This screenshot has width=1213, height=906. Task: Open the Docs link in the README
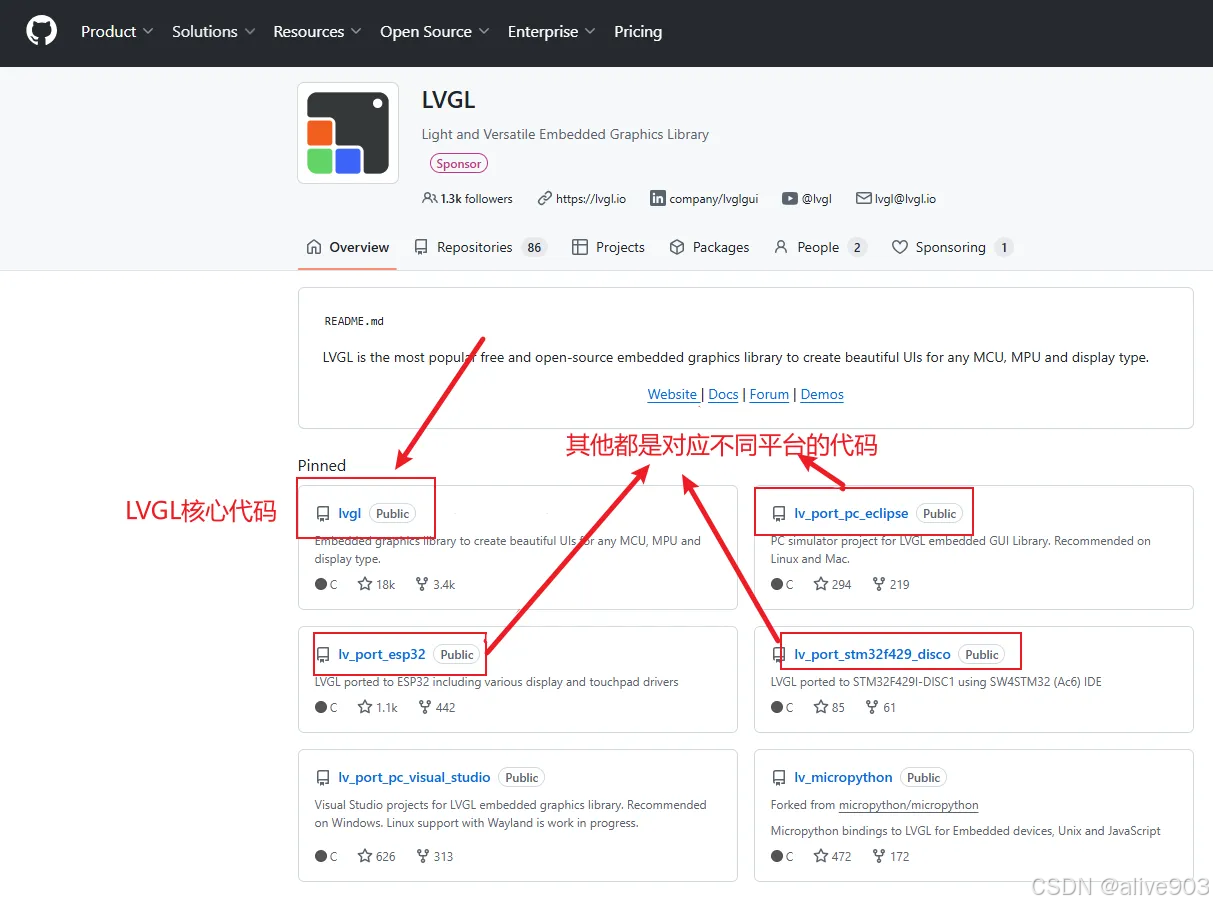[x=723, y=395]
